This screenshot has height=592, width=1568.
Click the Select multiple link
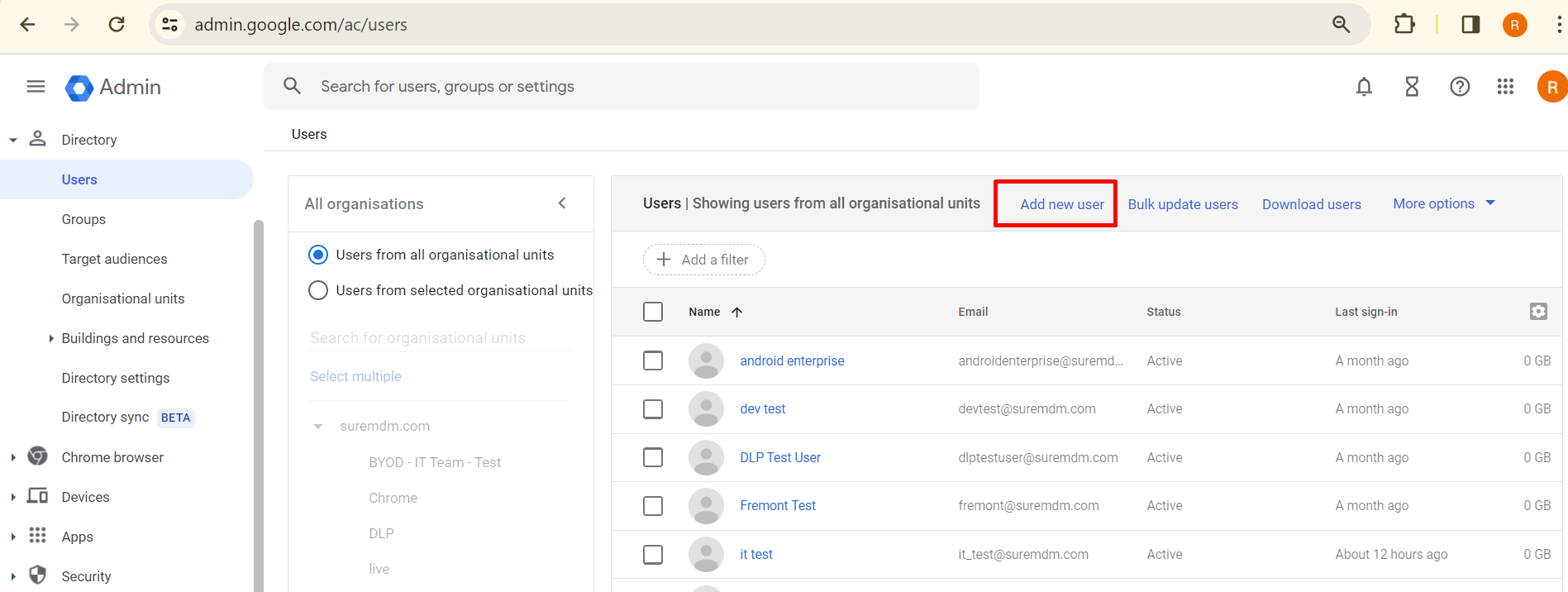355,376
